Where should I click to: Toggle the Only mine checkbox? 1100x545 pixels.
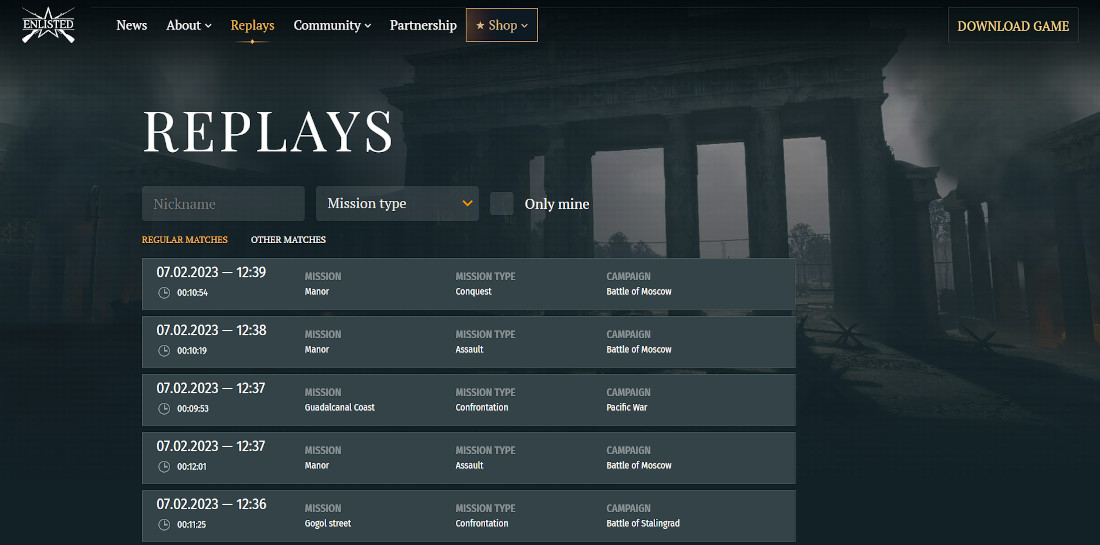[x=502, y=204]
